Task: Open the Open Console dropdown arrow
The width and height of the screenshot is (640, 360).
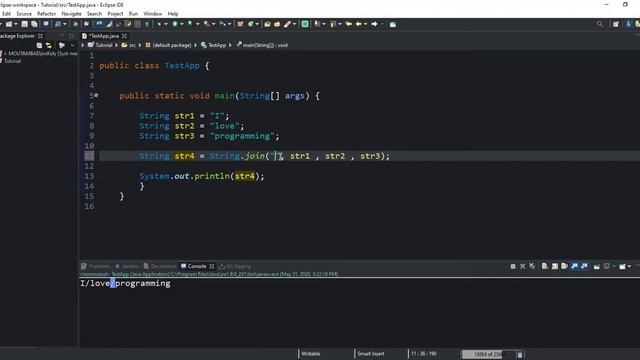Action: coord(629,267)
